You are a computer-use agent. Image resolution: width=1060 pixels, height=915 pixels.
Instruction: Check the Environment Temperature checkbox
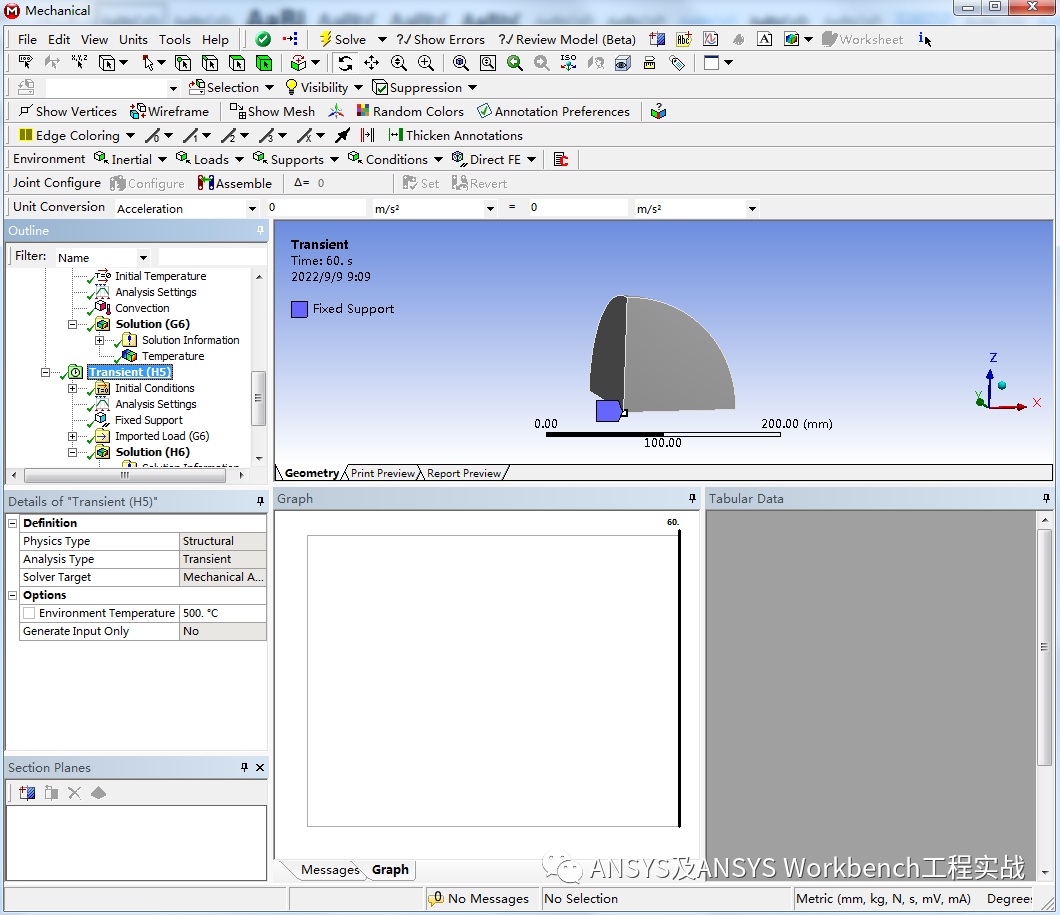29,613
